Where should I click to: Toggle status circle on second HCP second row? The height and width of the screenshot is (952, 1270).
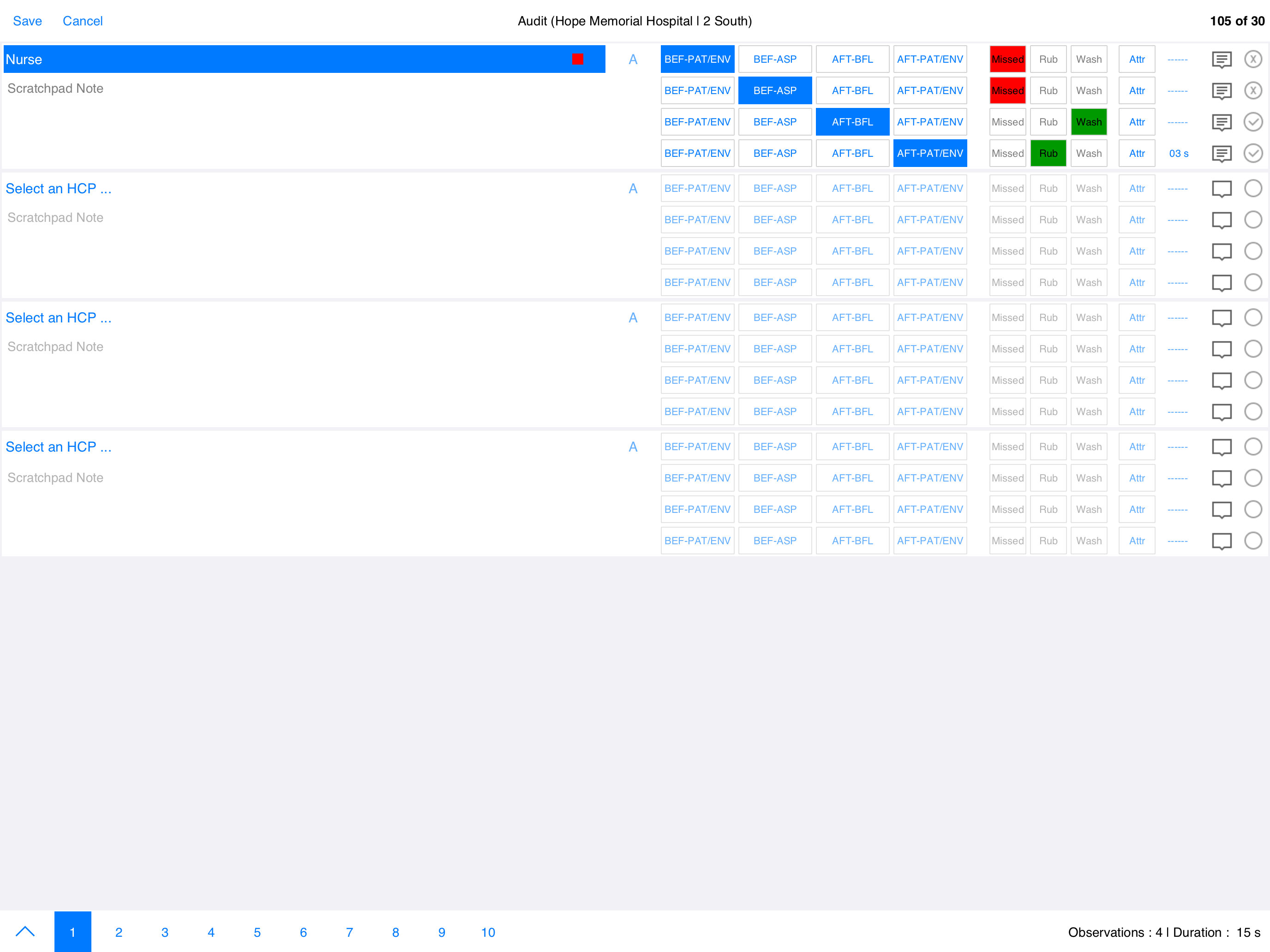pos(1253,220)
